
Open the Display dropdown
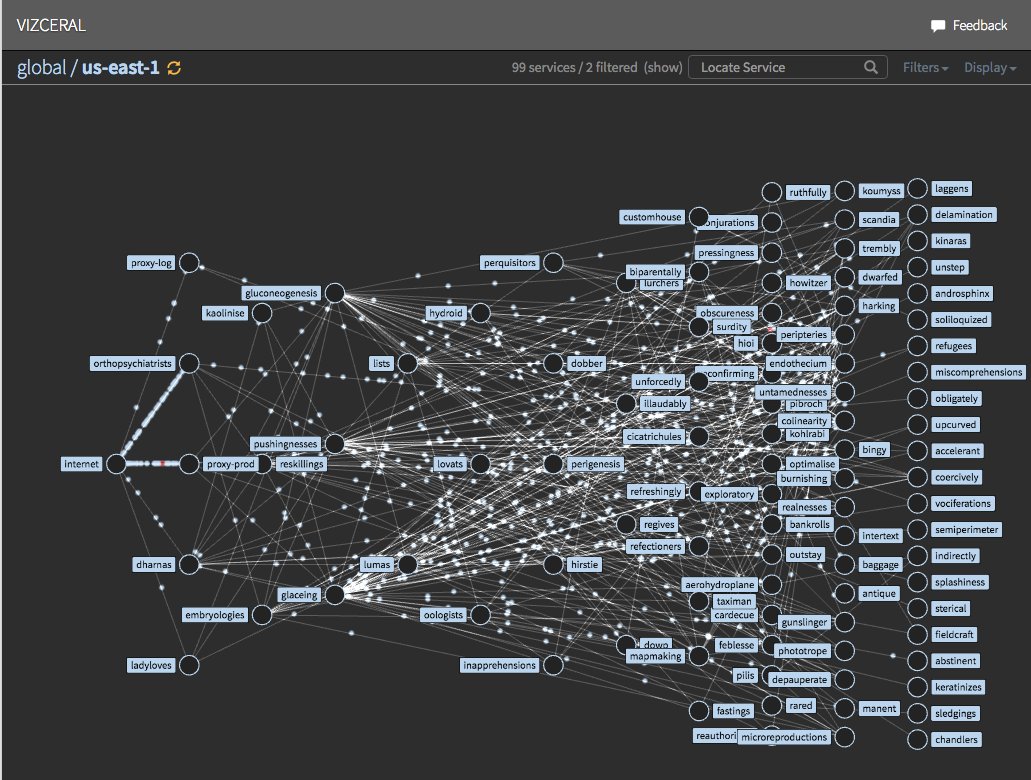point(990,67)
